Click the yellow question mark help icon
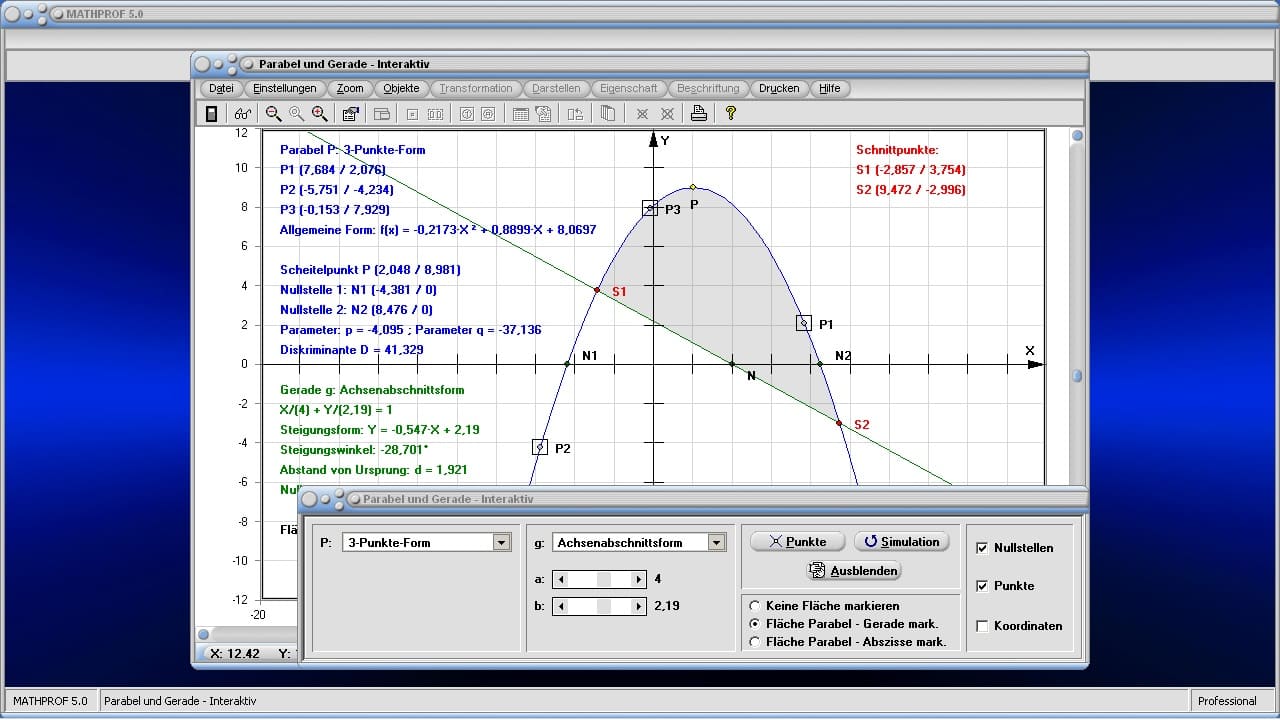This screenshot has height=720, width=1280. tap(731, 114)
